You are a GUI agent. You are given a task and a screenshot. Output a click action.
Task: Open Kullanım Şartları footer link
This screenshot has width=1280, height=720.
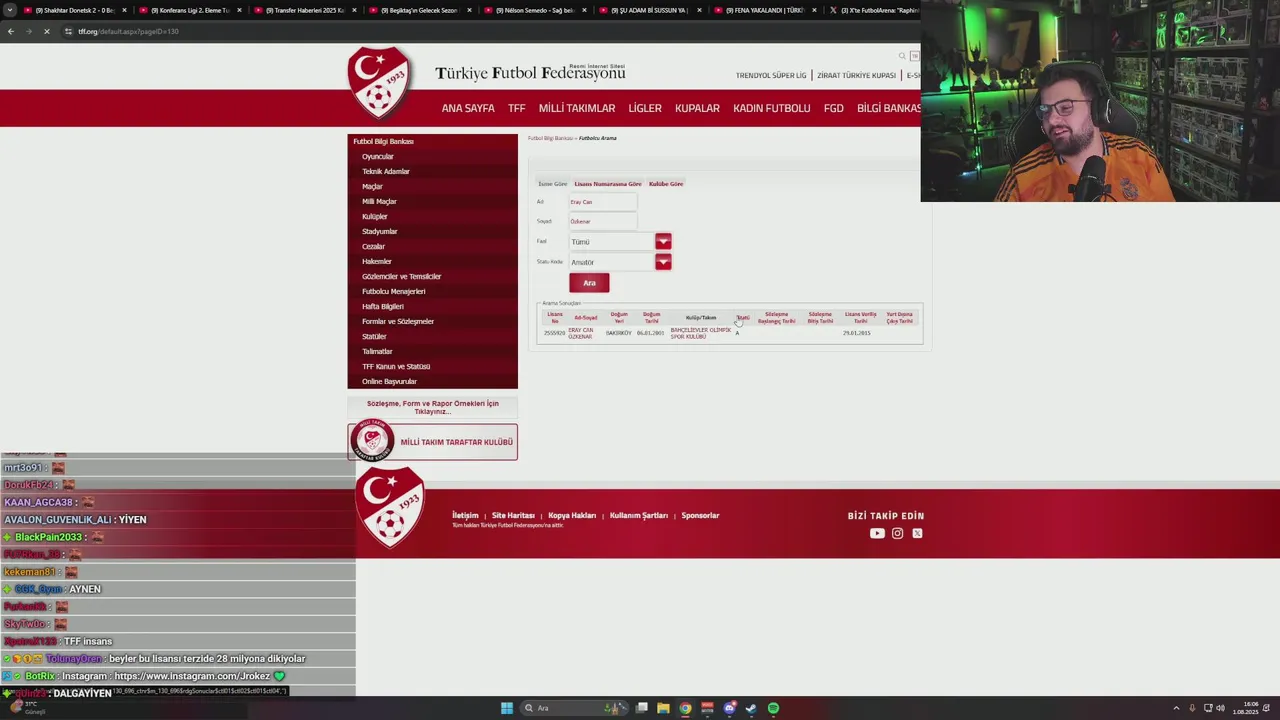tap(638, 515)
